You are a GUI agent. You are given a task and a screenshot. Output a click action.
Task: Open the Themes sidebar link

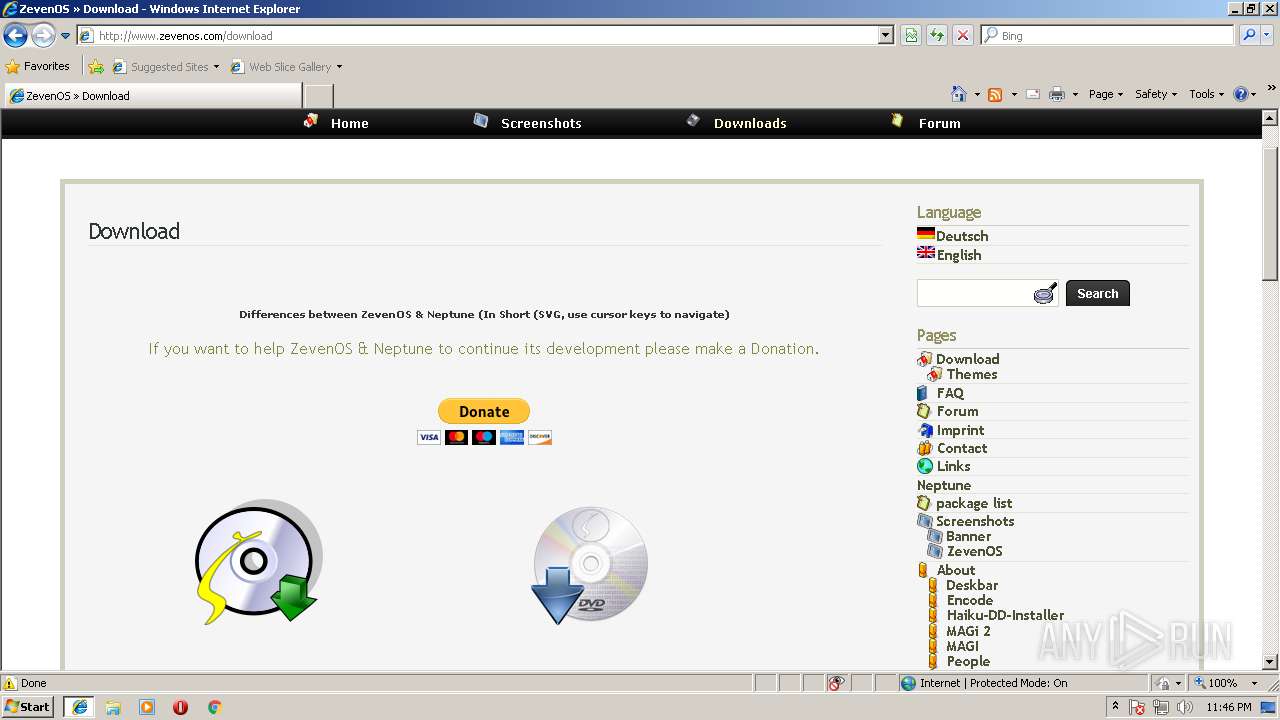tap(971, 374)
